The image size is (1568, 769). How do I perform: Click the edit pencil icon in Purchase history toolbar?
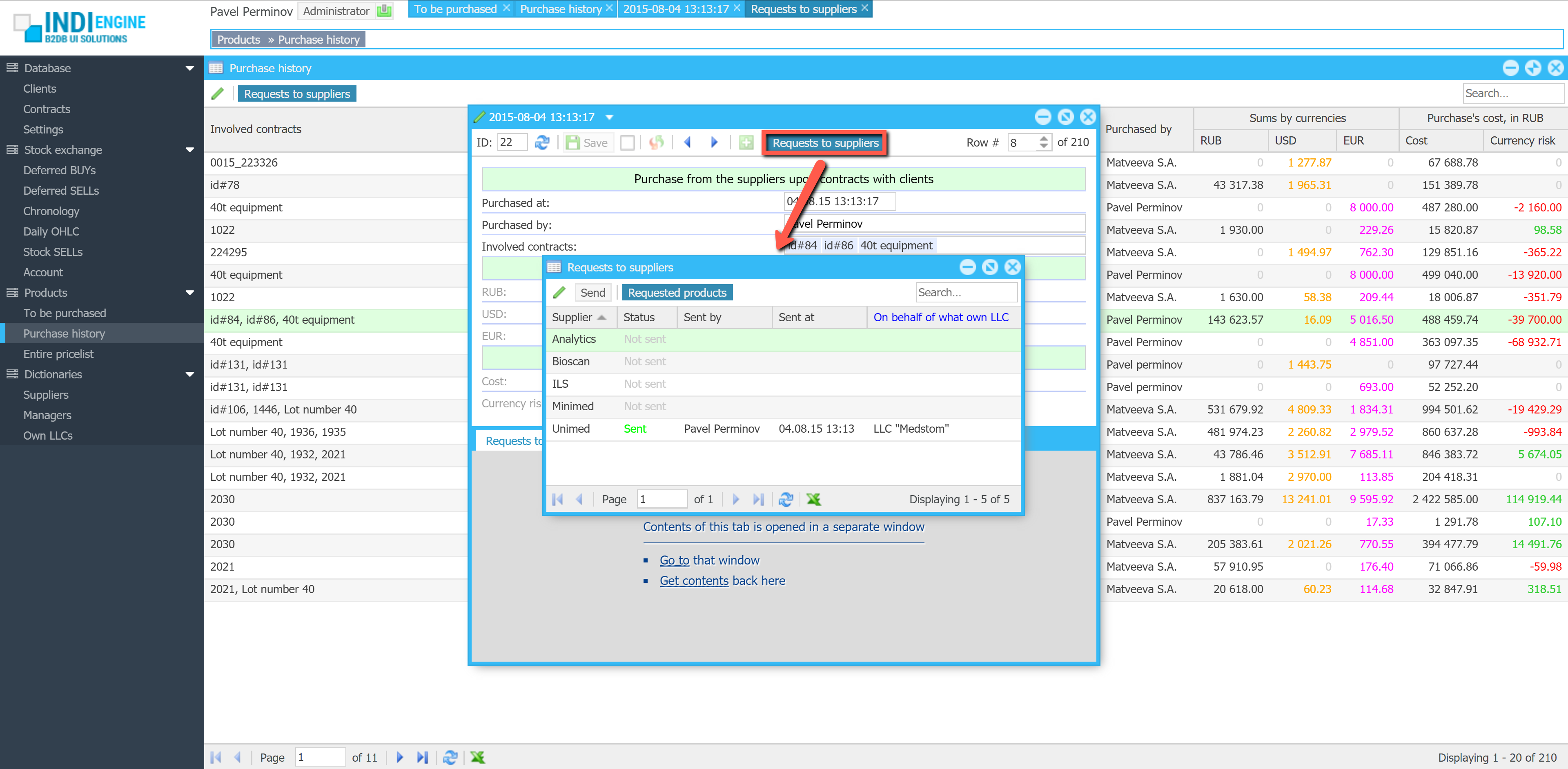pyautogui.click(x=217, y=94)
